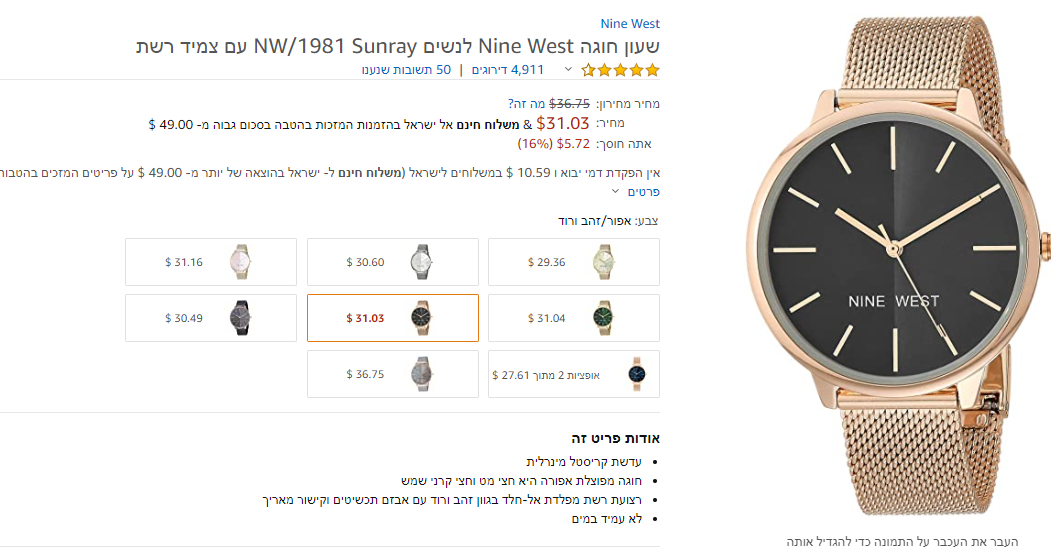Click the product title text

398,47
